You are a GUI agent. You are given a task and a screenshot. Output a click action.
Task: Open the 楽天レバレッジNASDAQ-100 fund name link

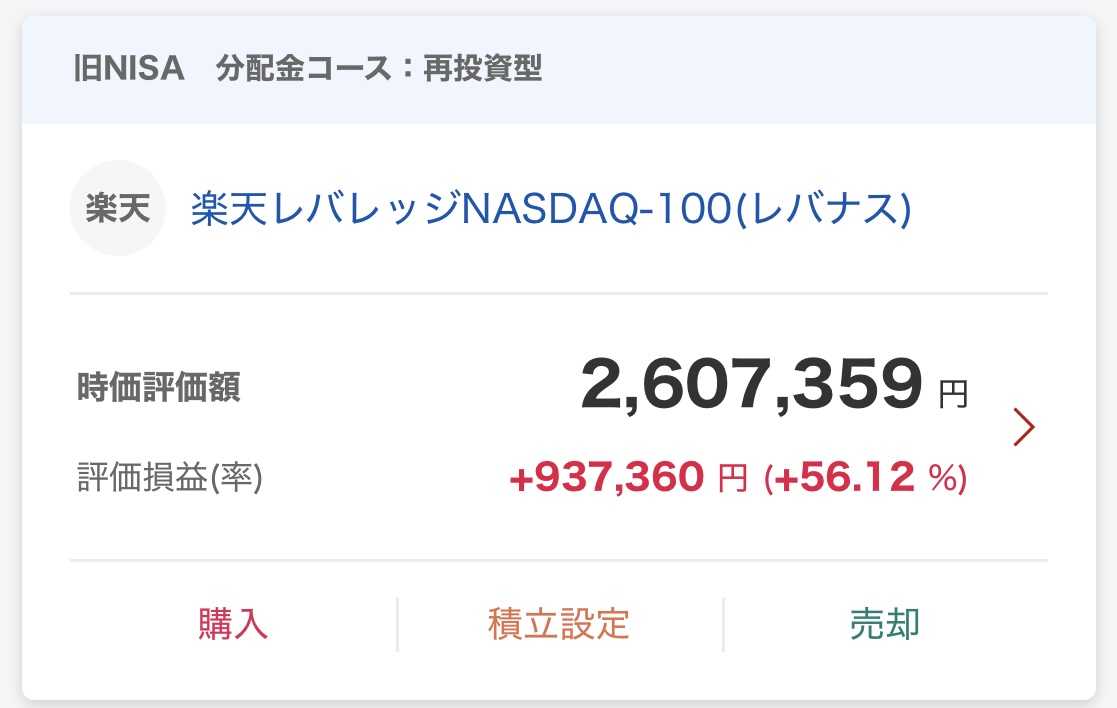pos(550,210)
